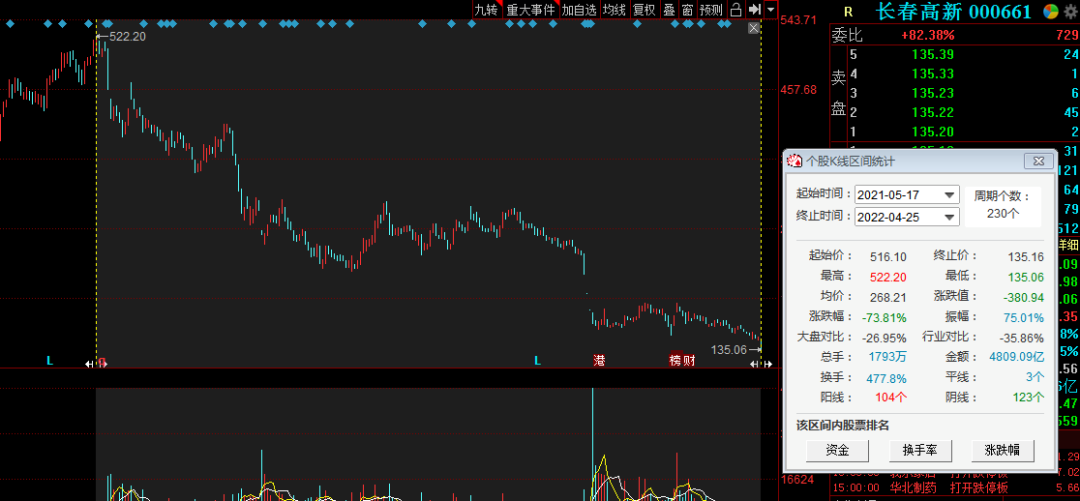
Task: Toggle 复权 price adjustment mode
Action: (x=644, y=10)
